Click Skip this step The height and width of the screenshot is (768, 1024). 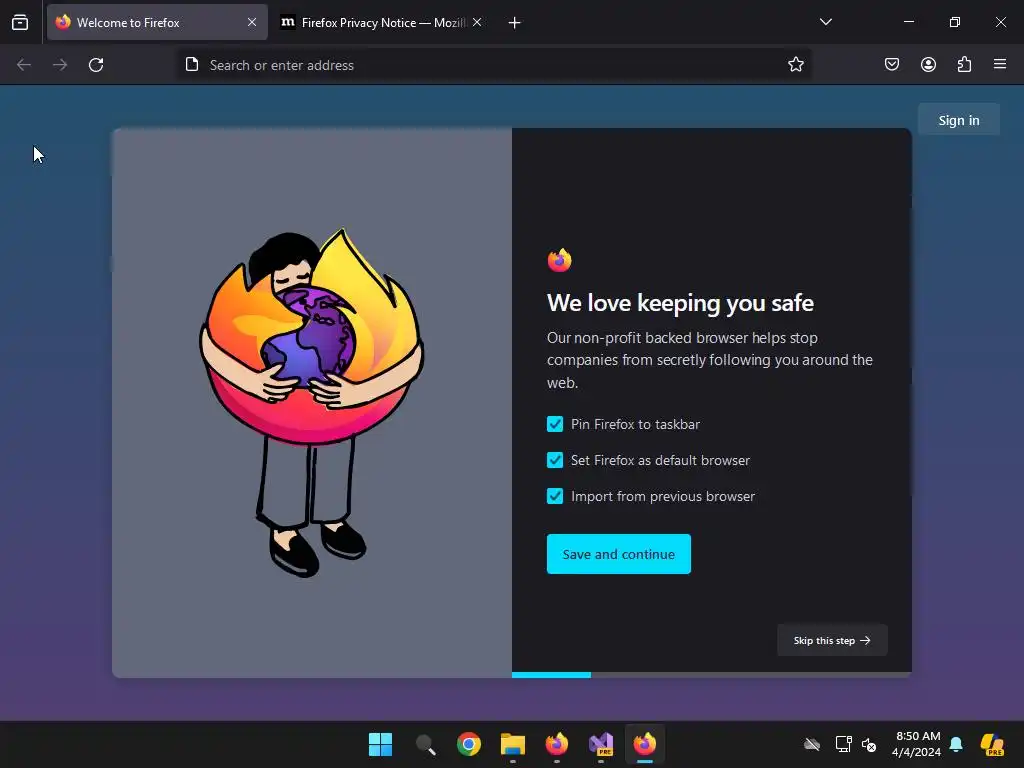click(x=832, y=641)
